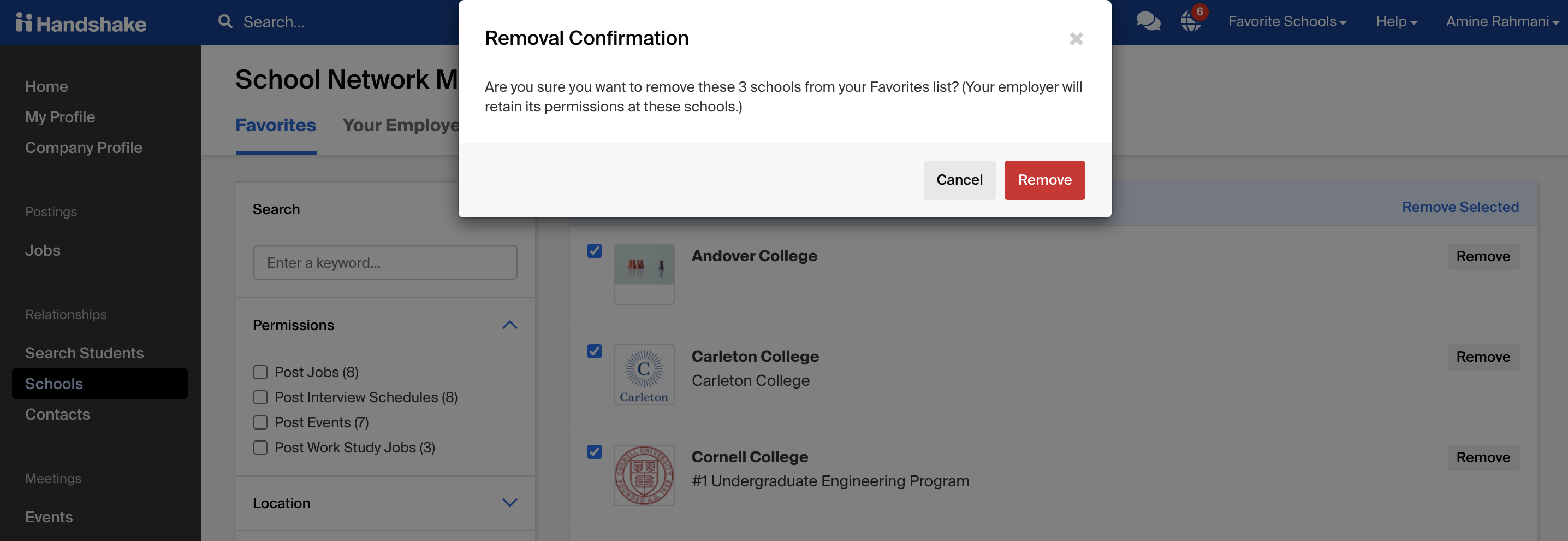Click the Handshake logo icon

pos(25,22)
